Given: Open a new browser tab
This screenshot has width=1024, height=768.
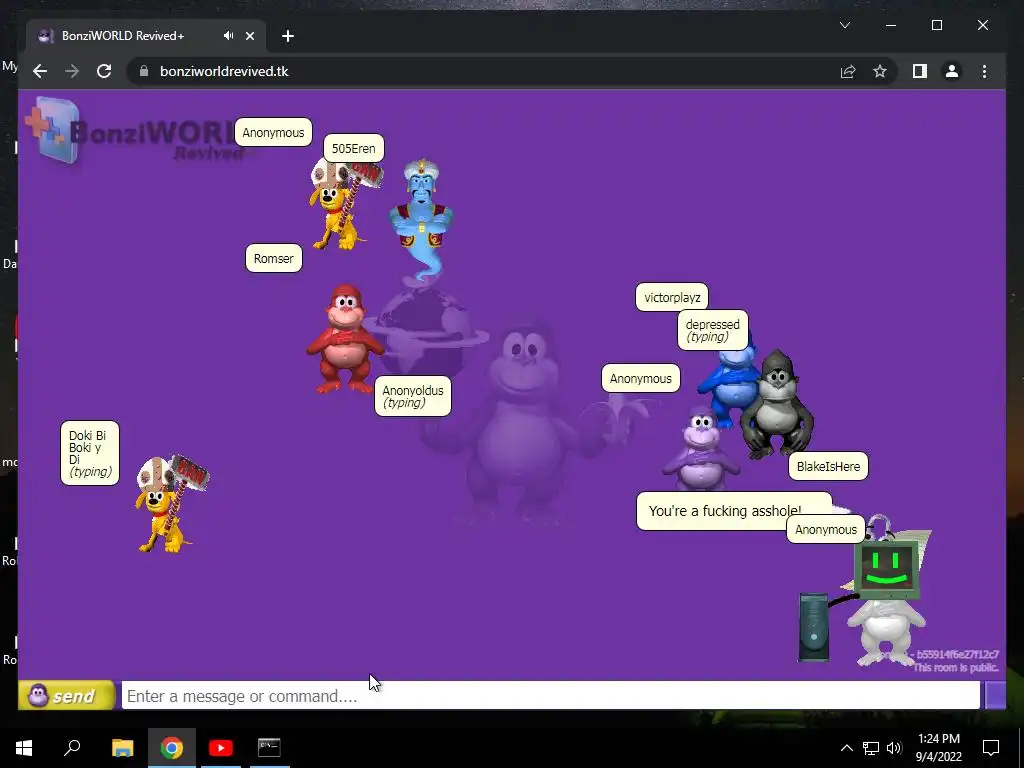Looking at the screenshot, I should 288,36.
